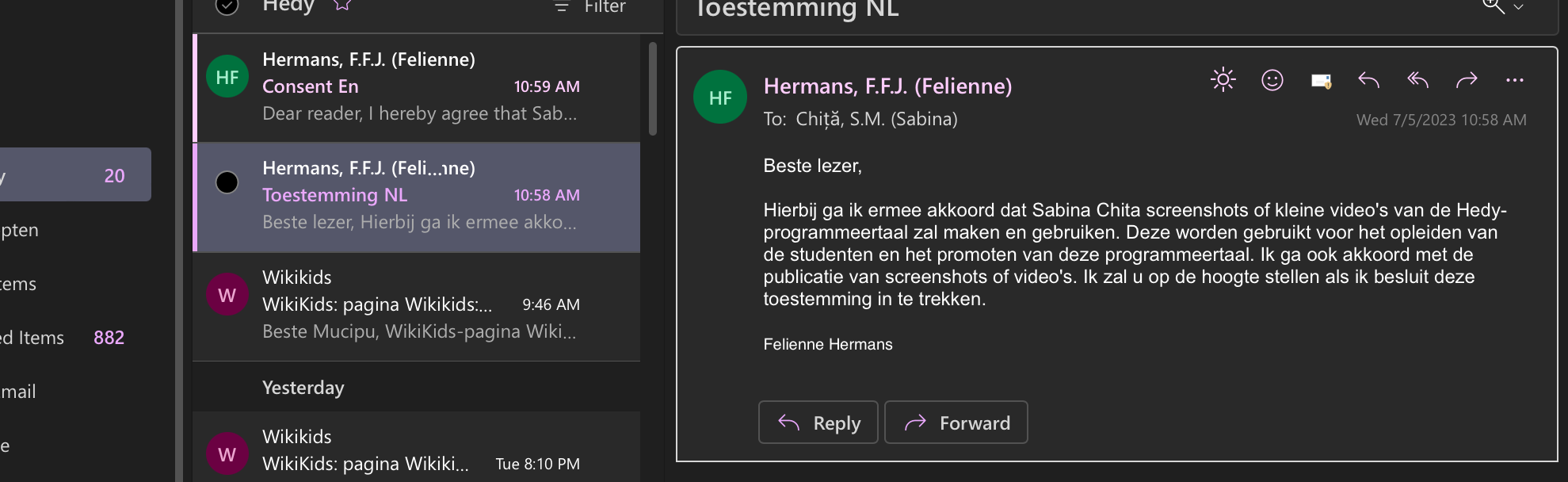Add a smiley reaction to the email
This screenshot has width=1568, height=482.
tap(1272, 80)
